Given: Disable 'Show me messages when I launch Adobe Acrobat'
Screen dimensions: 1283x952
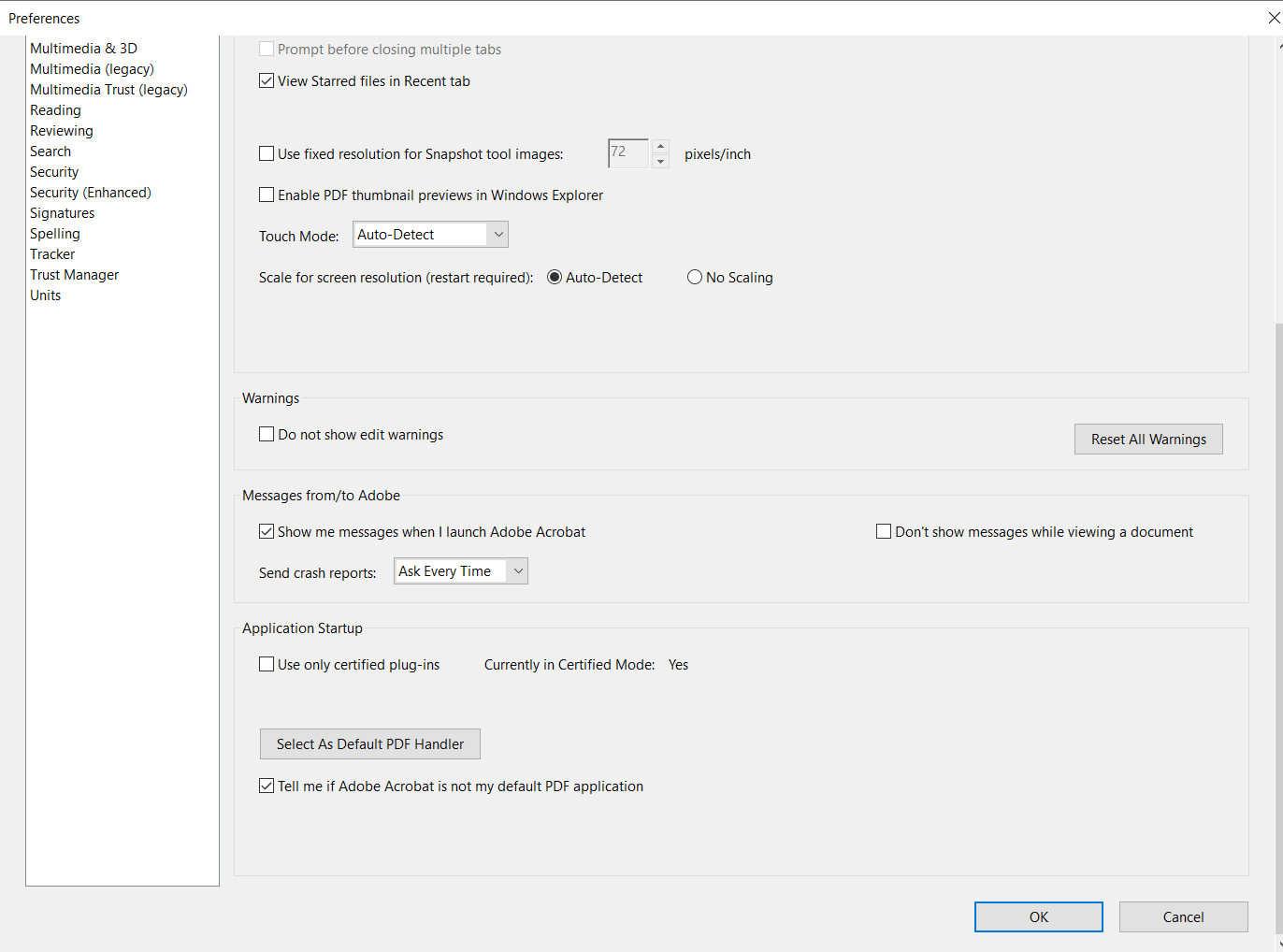Looking at the screenshot, I should pos(267,531).
